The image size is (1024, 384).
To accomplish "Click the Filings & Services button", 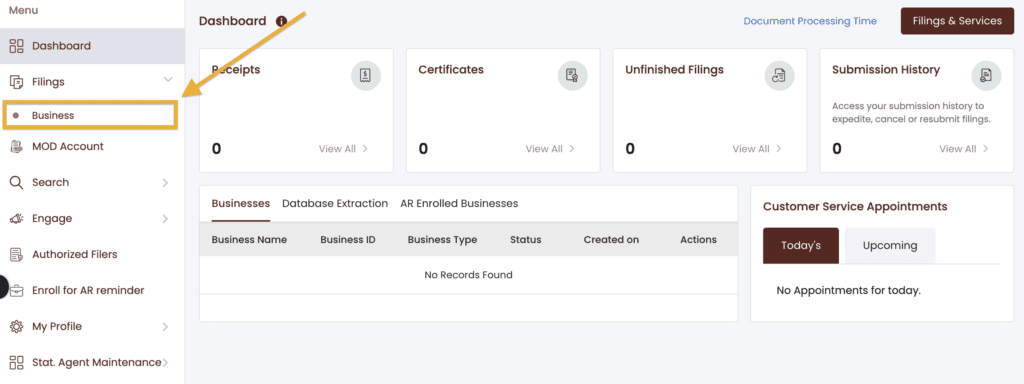I will point(957,21).
